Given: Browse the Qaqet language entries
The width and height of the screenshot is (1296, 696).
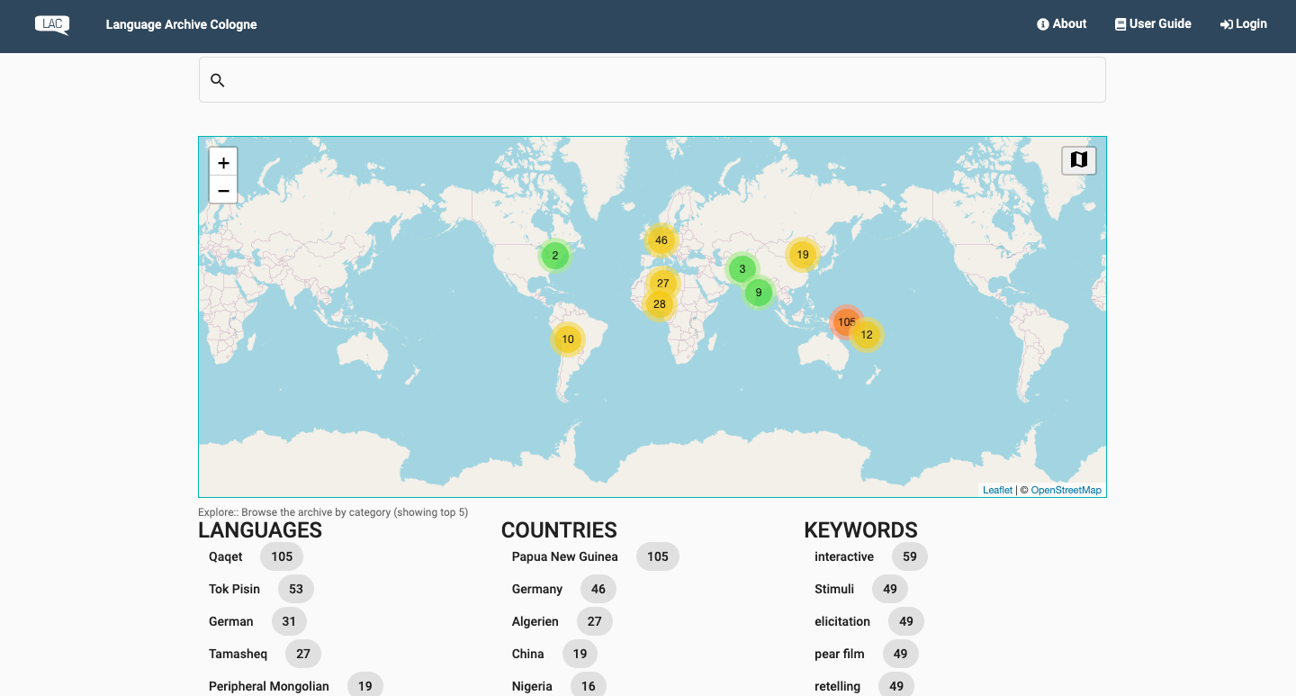Looking at the screenshot, I should click(x=226, y=557).
